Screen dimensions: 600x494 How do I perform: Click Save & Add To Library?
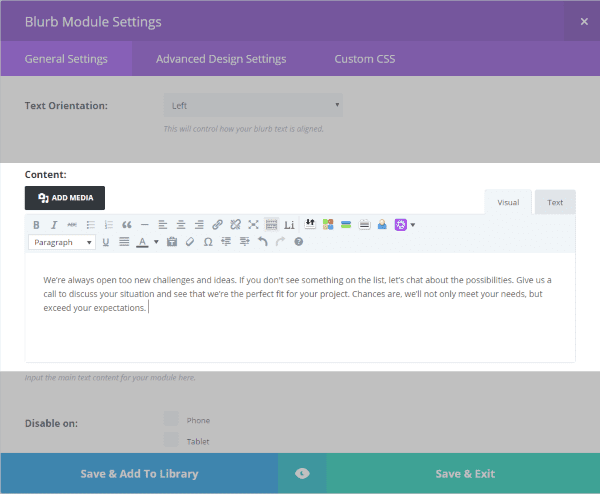pyautogui.click(x=139, y=474)
